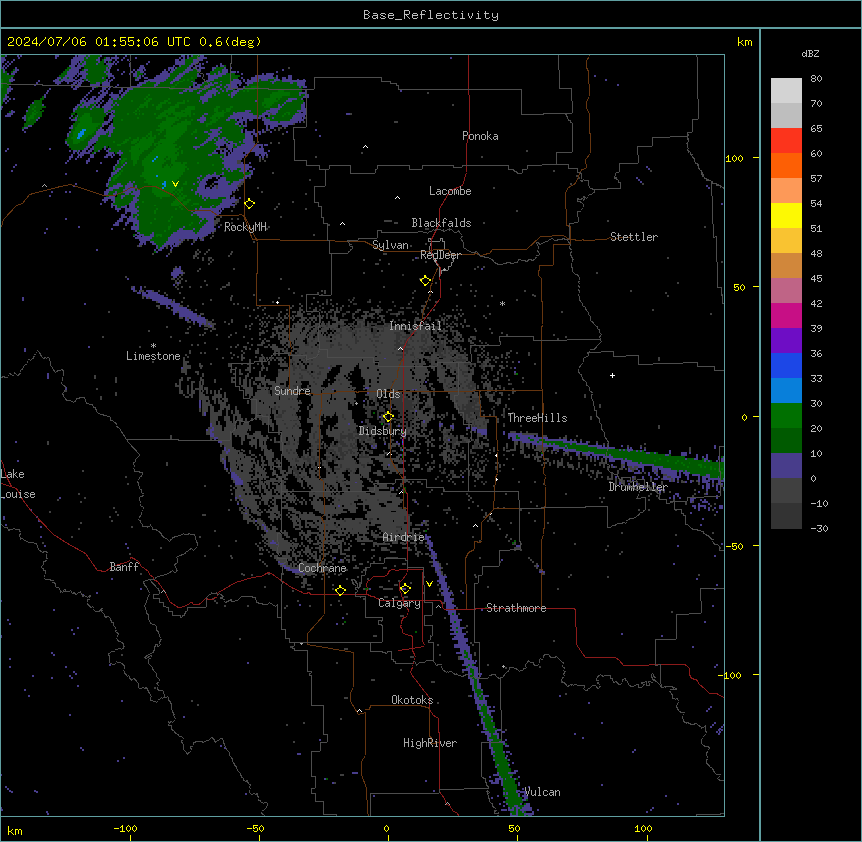The image size is (862, 842).
Task: Click the Airdrie city label
Action: 404,537
